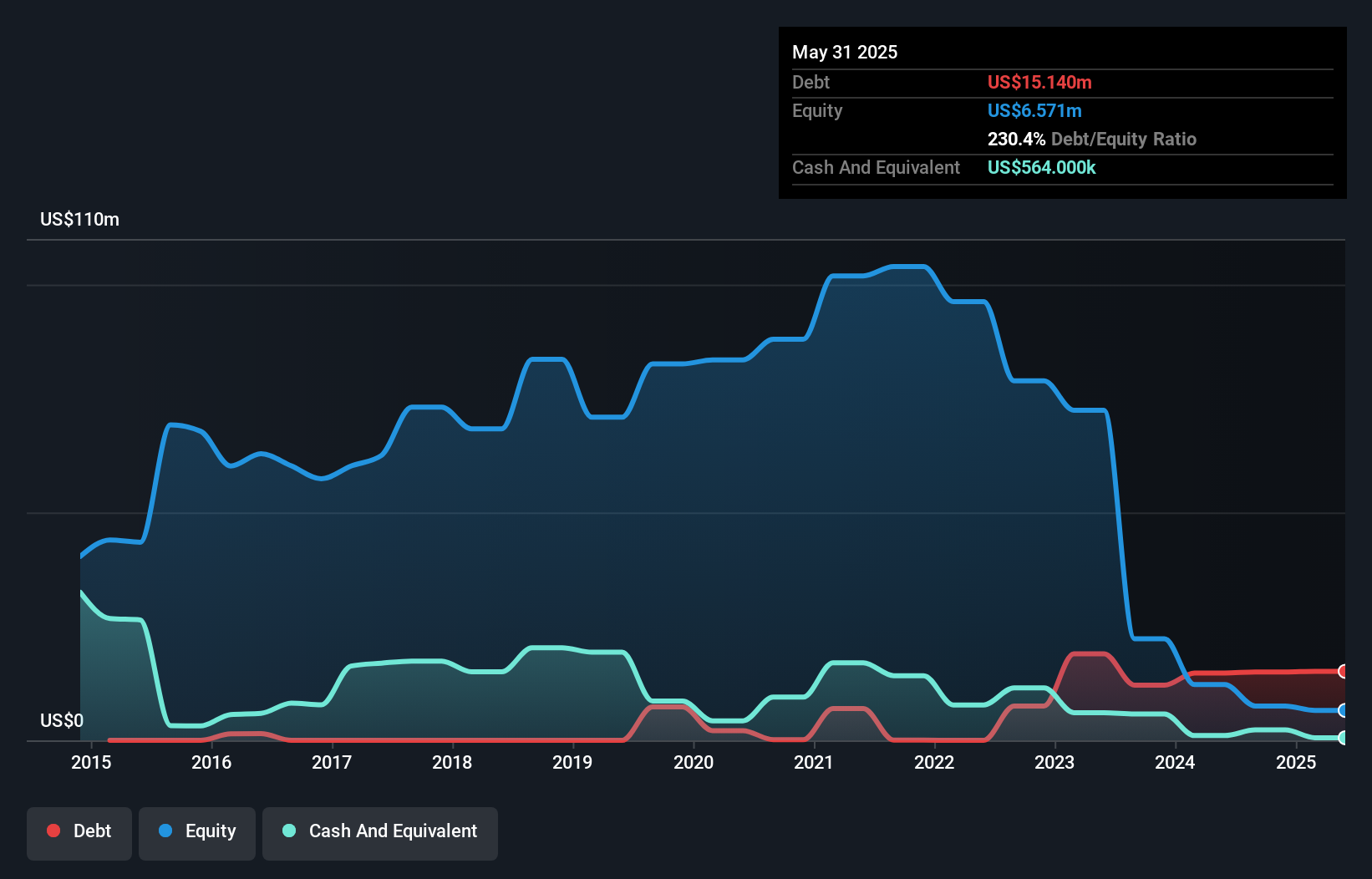Screen dimensions: 1372x879
Task: Select the red Debt endpoint marker on chart
Action: pyautogui.click(x=1343, y=673)
